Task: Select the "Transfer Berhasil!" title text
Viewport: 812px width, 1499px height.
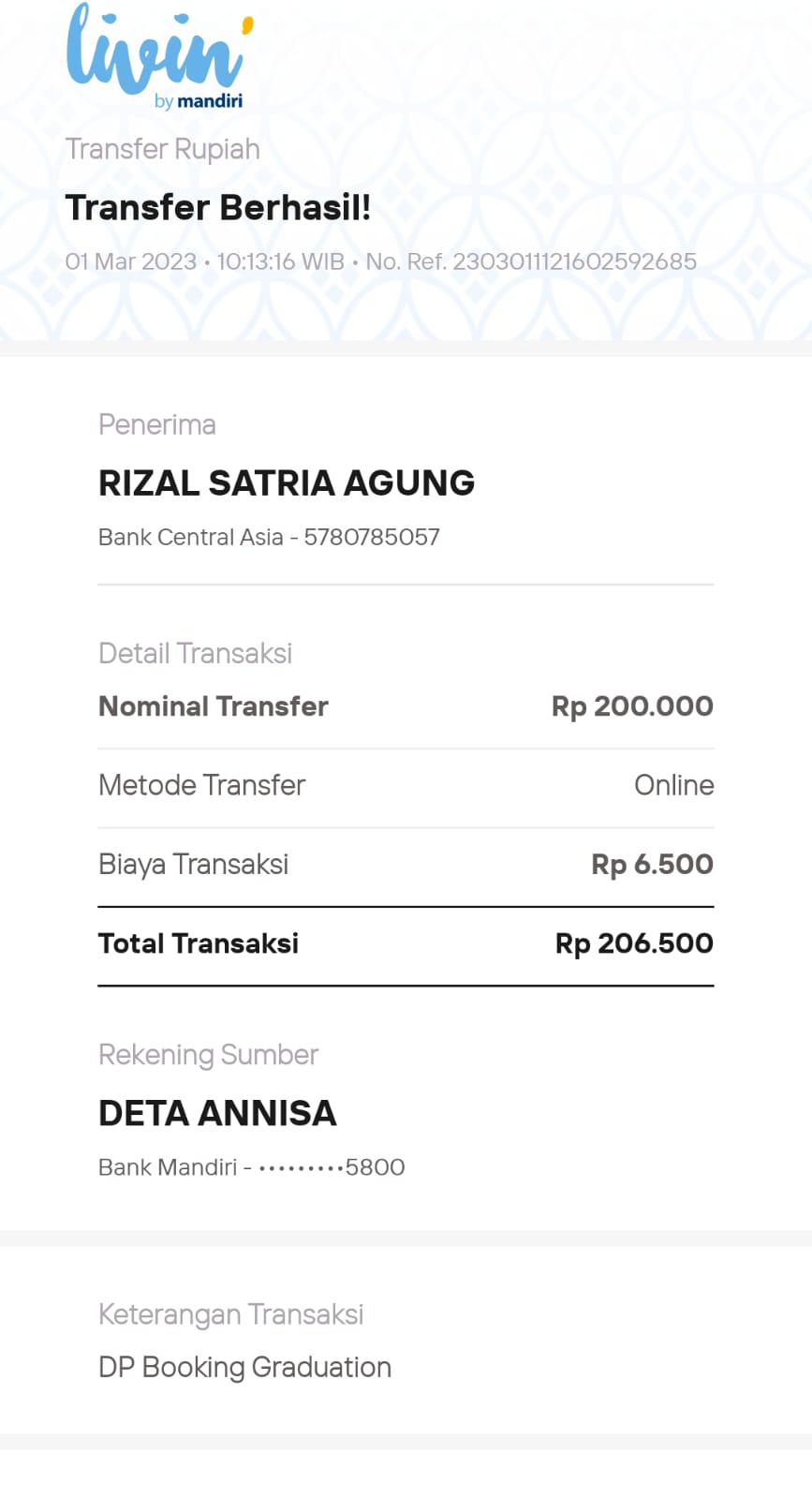Action: pos(218,207)
